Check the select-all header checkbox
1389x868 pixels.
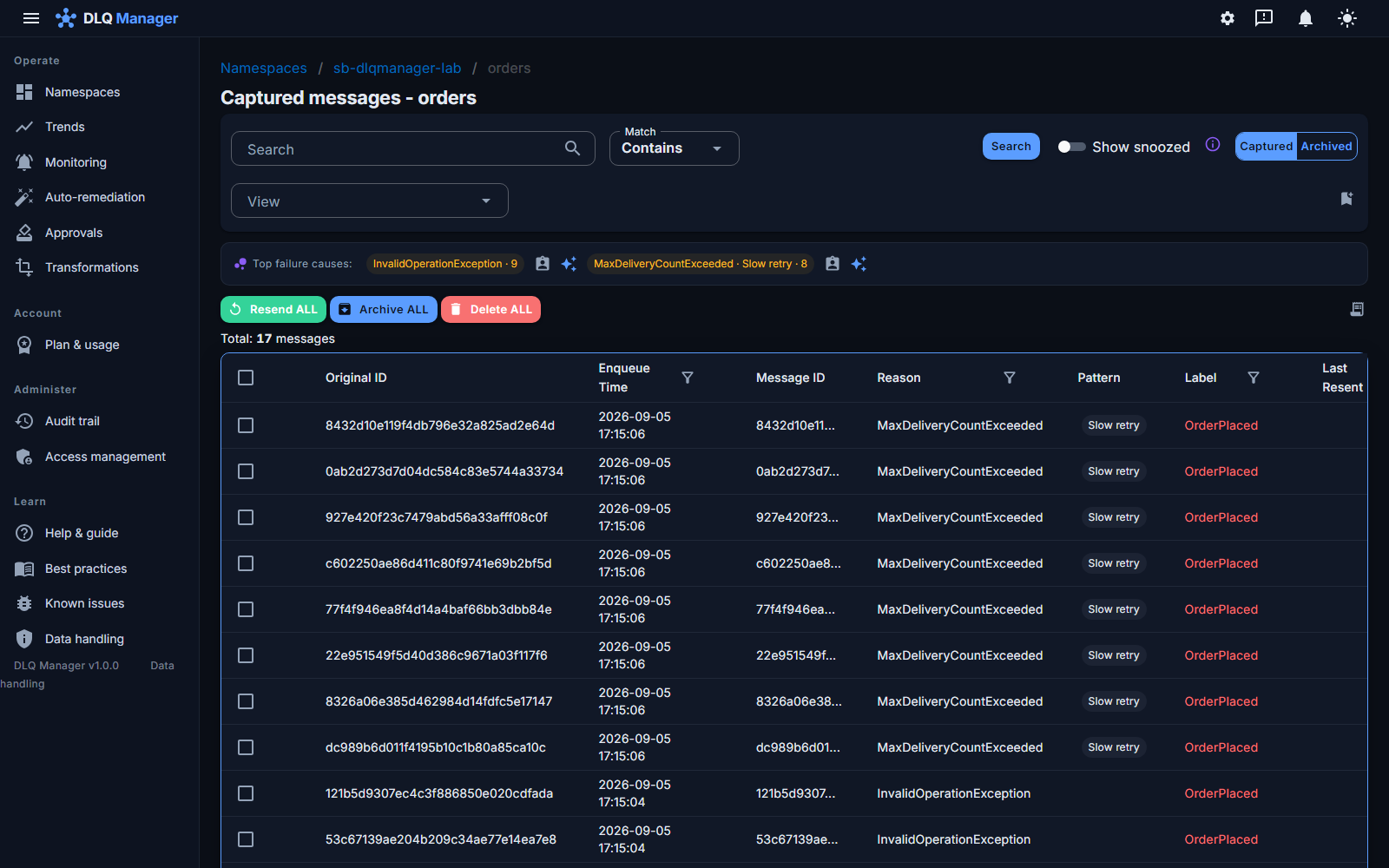tap(246, 378)
